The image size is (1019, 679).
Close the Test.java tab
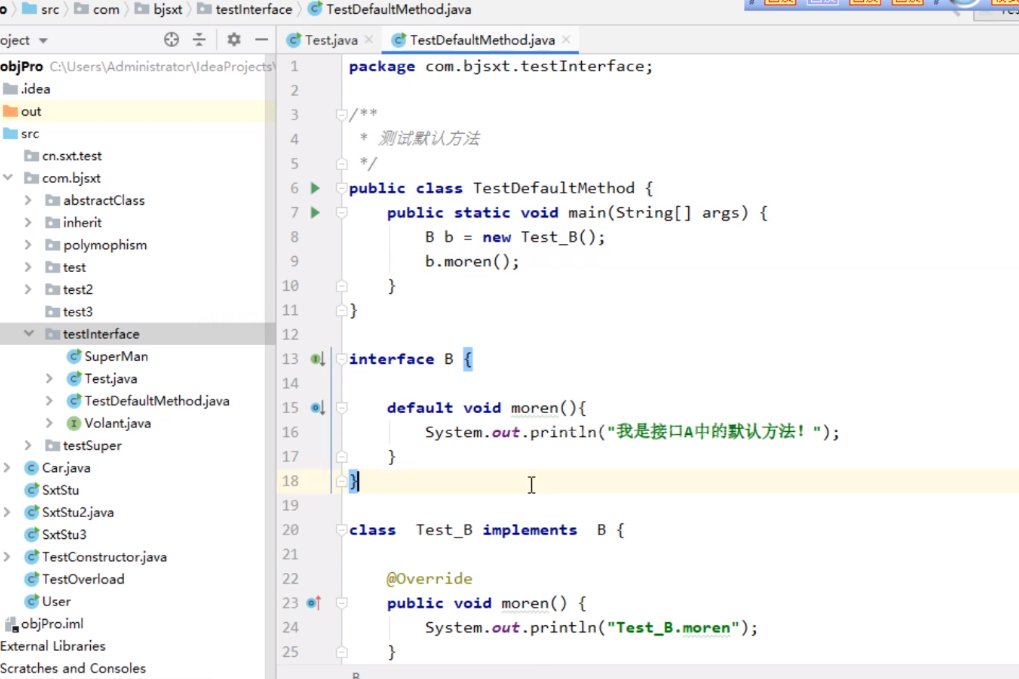coord(369,40)
